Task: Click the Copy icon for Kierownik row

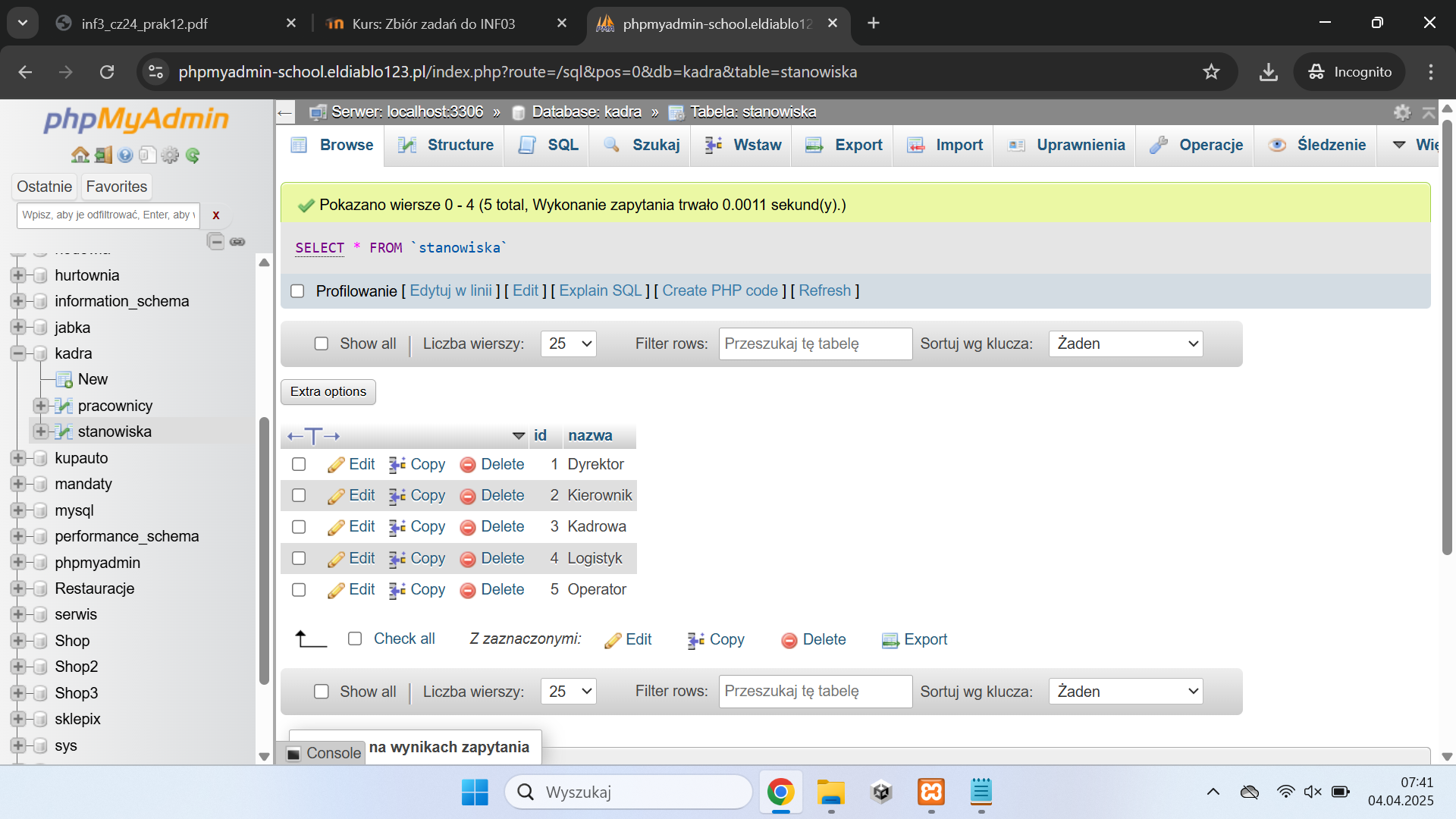Action: [397, 496]
